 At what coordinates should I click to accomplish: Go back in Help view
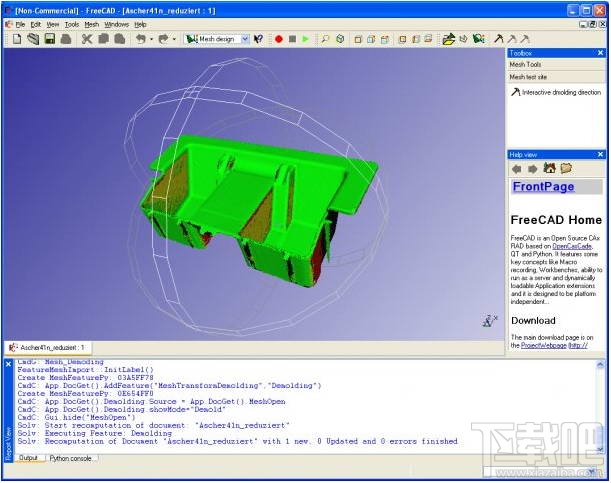[x=517, y=169]
